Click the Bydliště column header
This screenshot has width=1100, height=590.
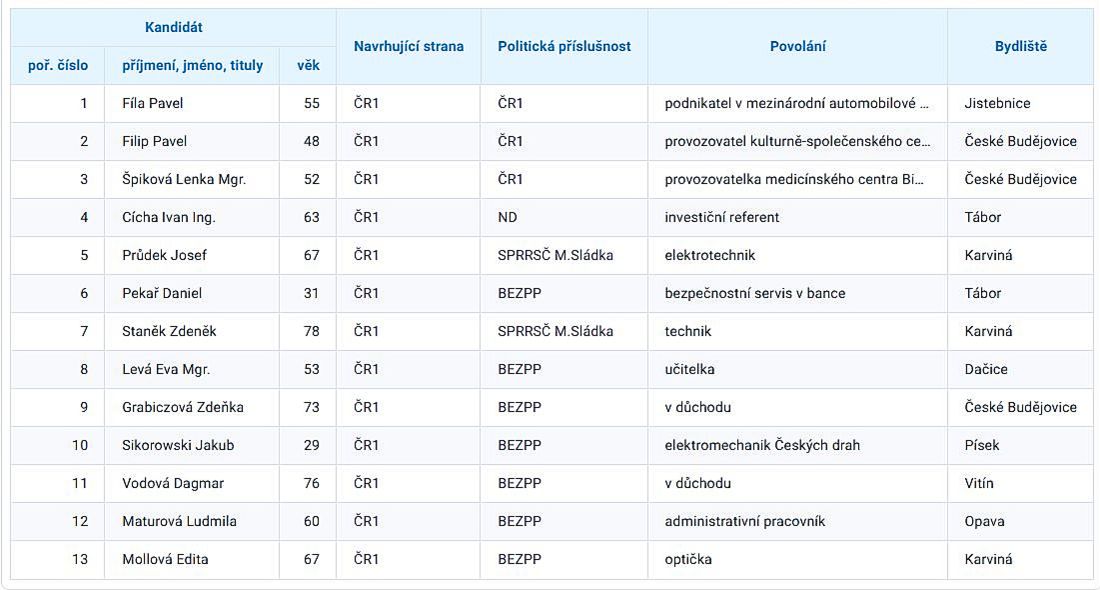(x=1020, y=46)
